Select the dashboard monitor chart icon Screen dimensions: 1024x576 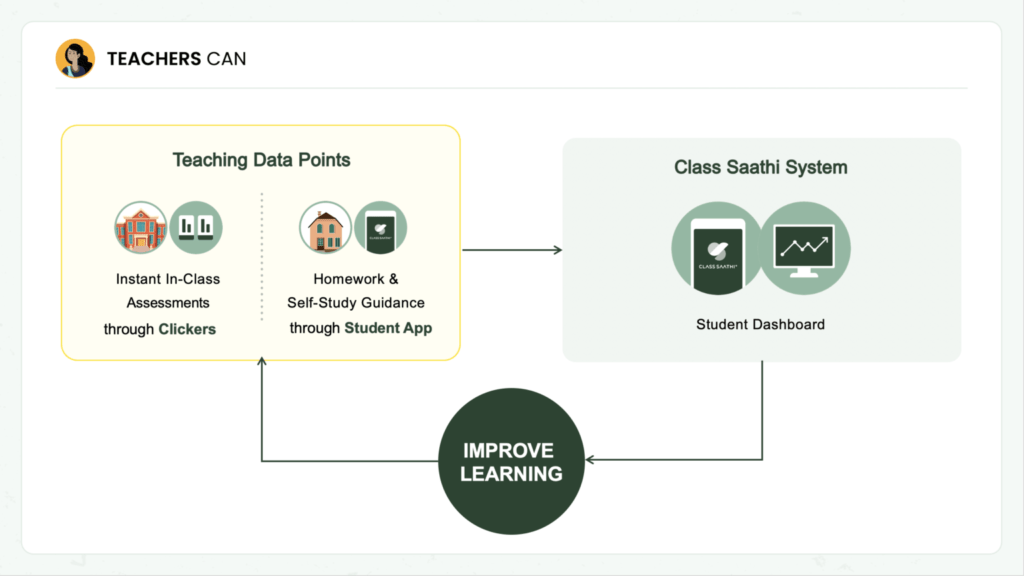tap(805, 249)
